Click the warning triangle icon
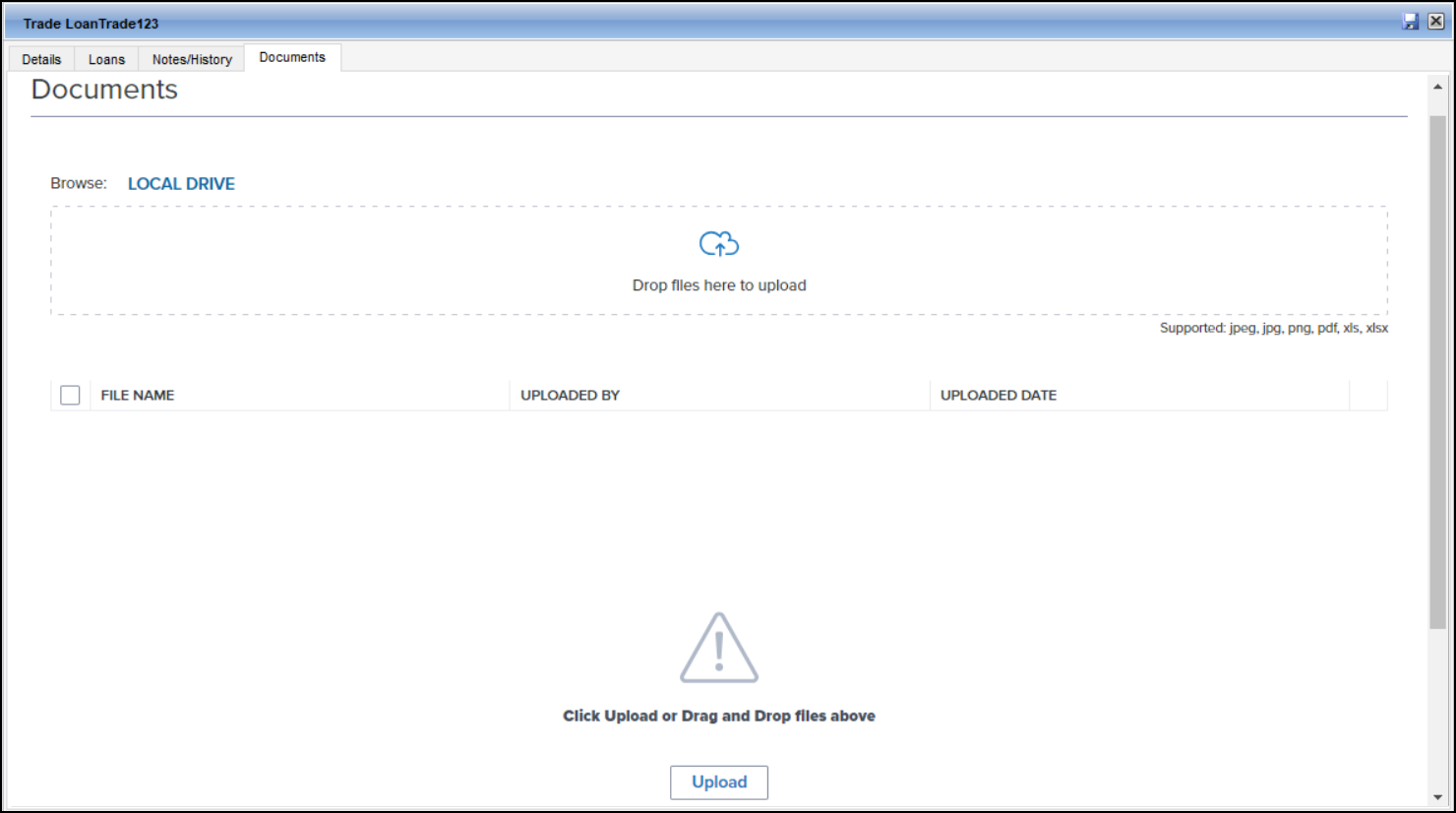Image resolution: width=1456 pixels, height=813 pixels. [x=719, y=649]
